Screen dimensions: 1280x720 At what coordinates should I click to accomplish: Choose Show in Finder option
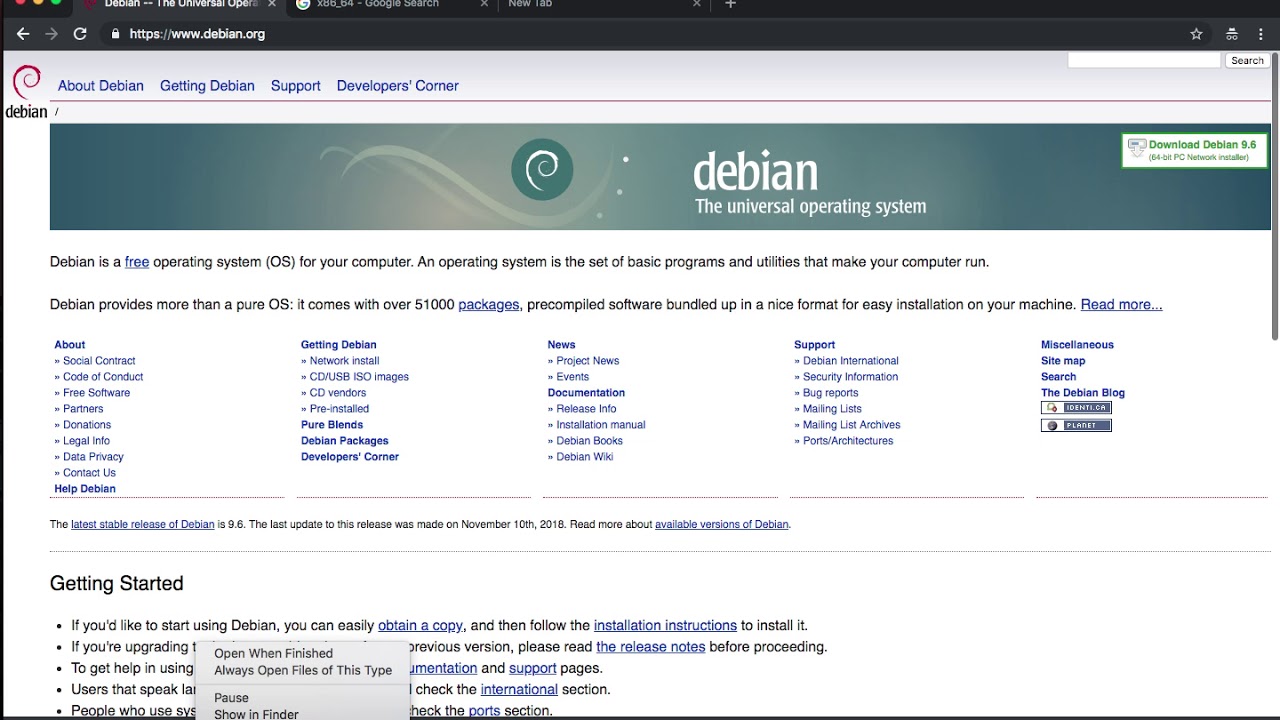pyautogui.click(x=302, y=713)
